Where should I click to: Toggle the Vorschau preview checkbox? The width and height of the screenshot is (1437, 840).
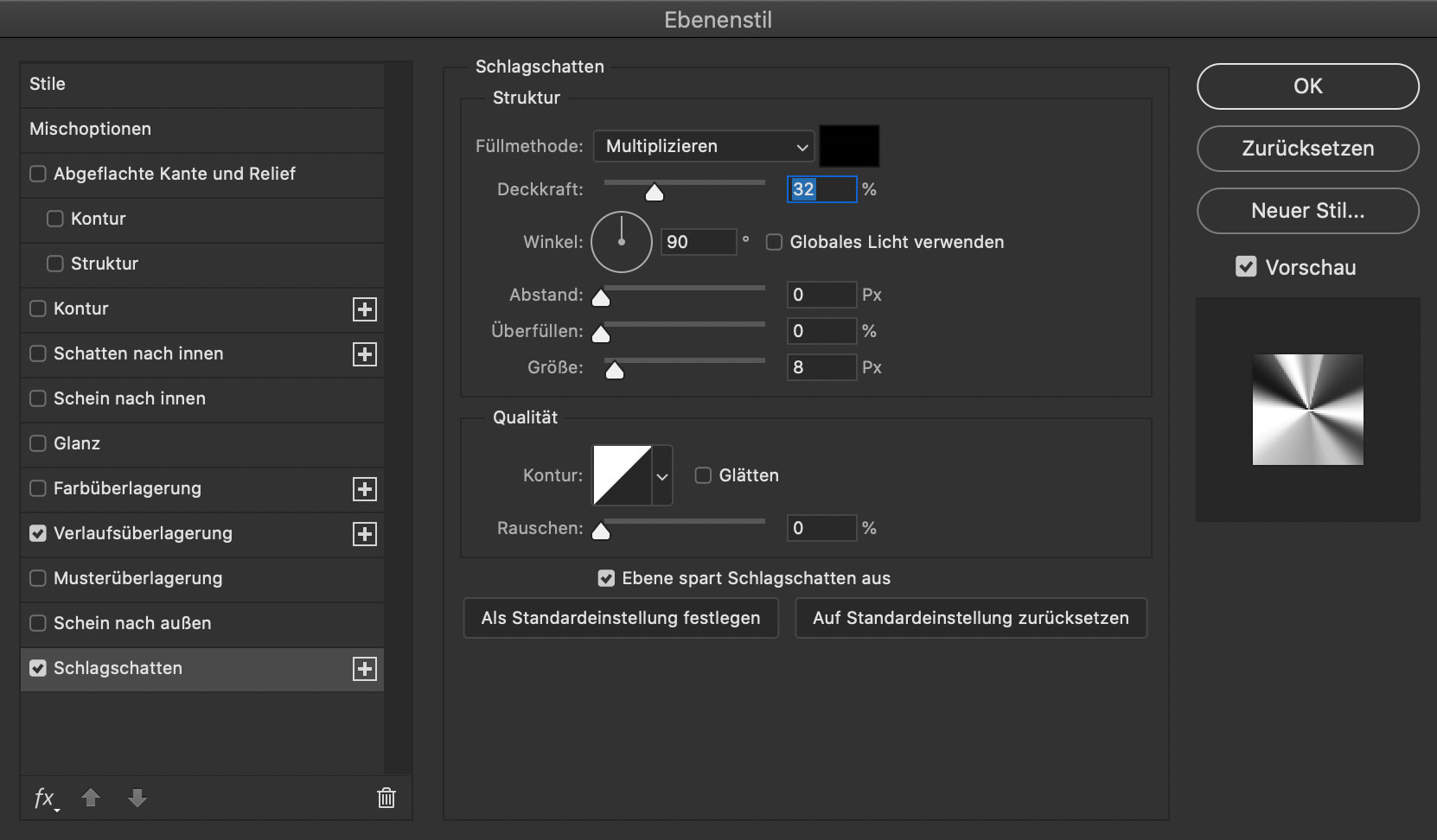[1246, 267]
